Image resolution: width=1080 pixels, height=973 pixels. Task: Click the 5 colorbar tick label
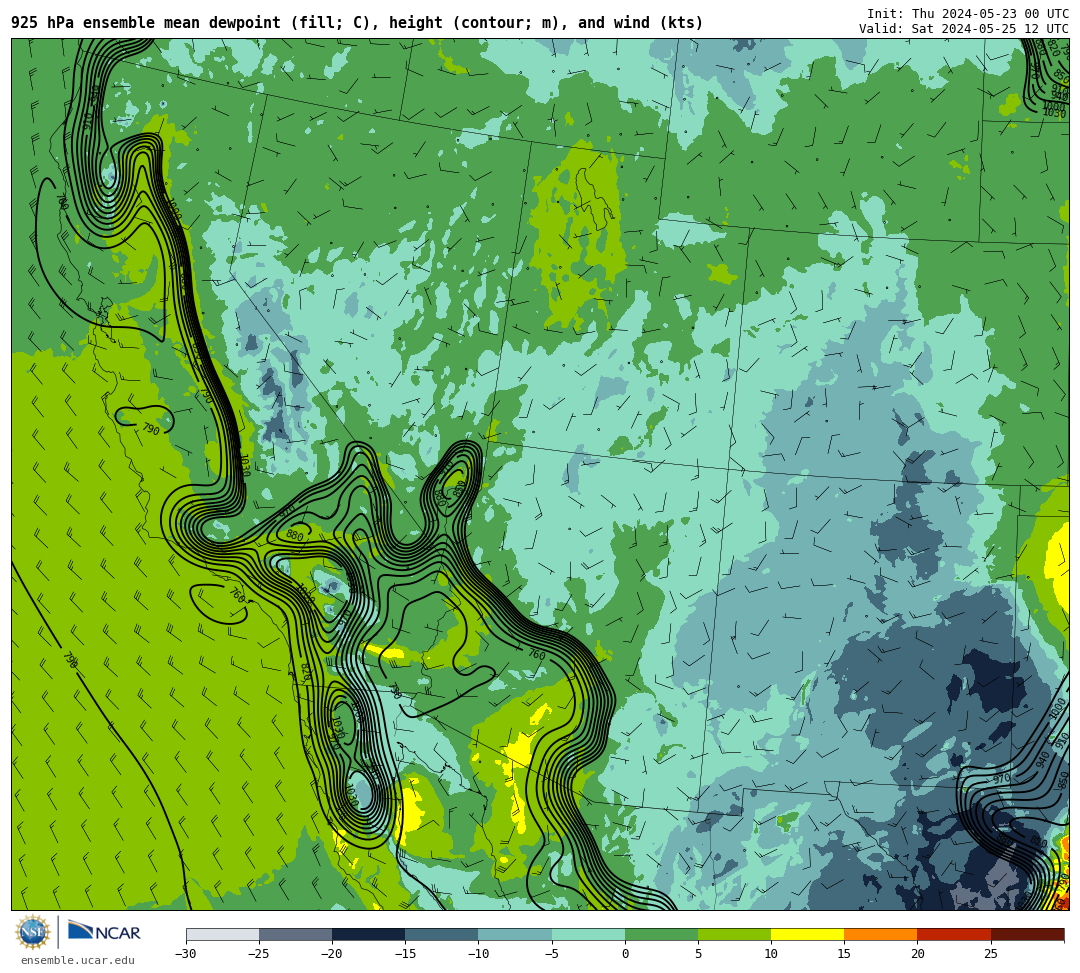pyautogui.click(x=698, y=954)
